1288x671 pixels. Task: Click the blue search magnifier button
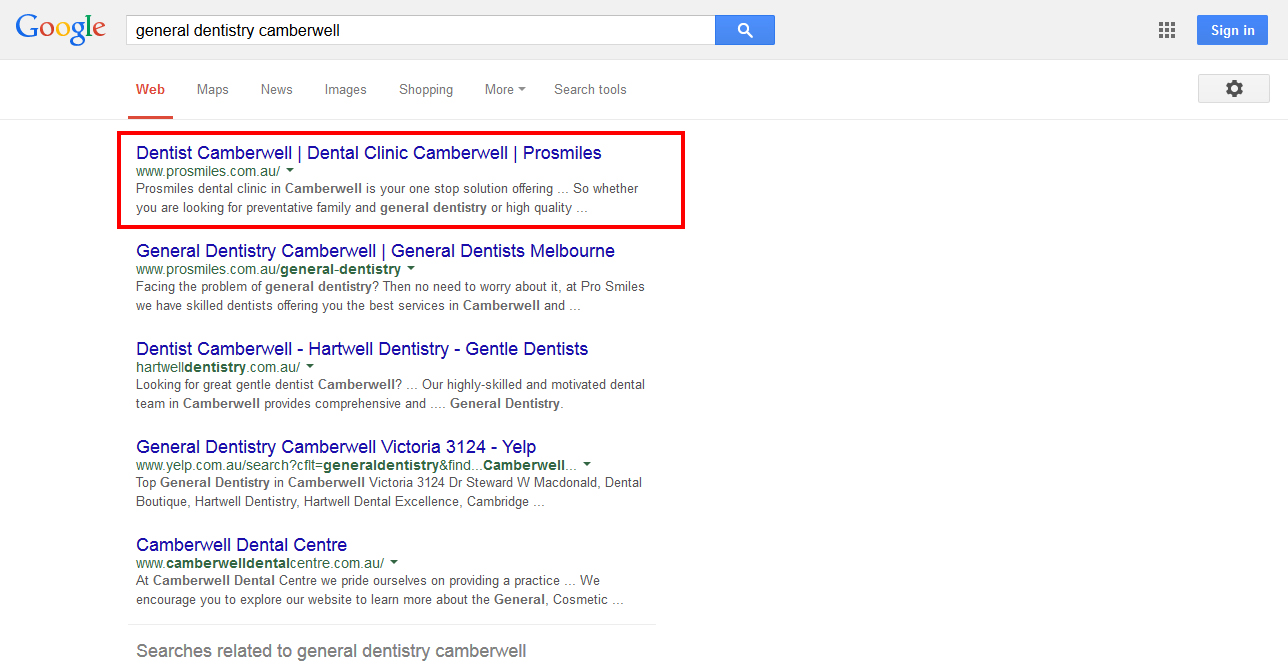point(745,30)
